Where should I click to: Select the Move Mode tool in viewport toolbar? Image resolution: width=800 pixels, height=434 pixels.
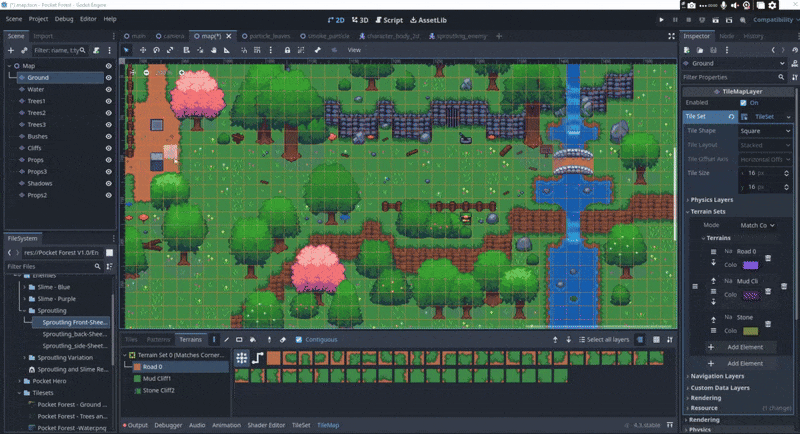(143, 49)
